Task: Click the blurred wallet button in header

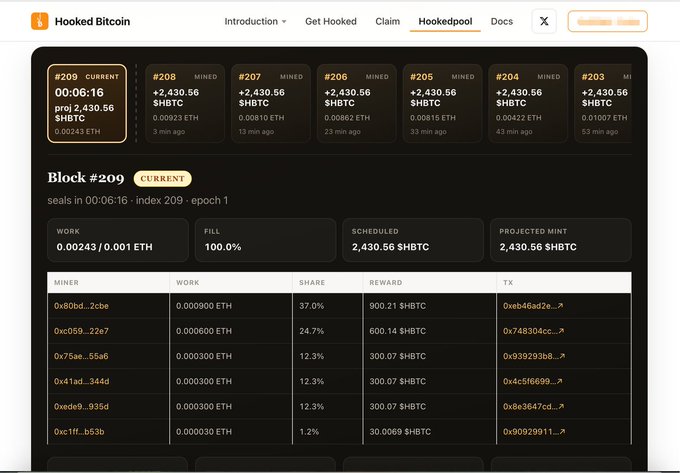Action: pos(608,21)
